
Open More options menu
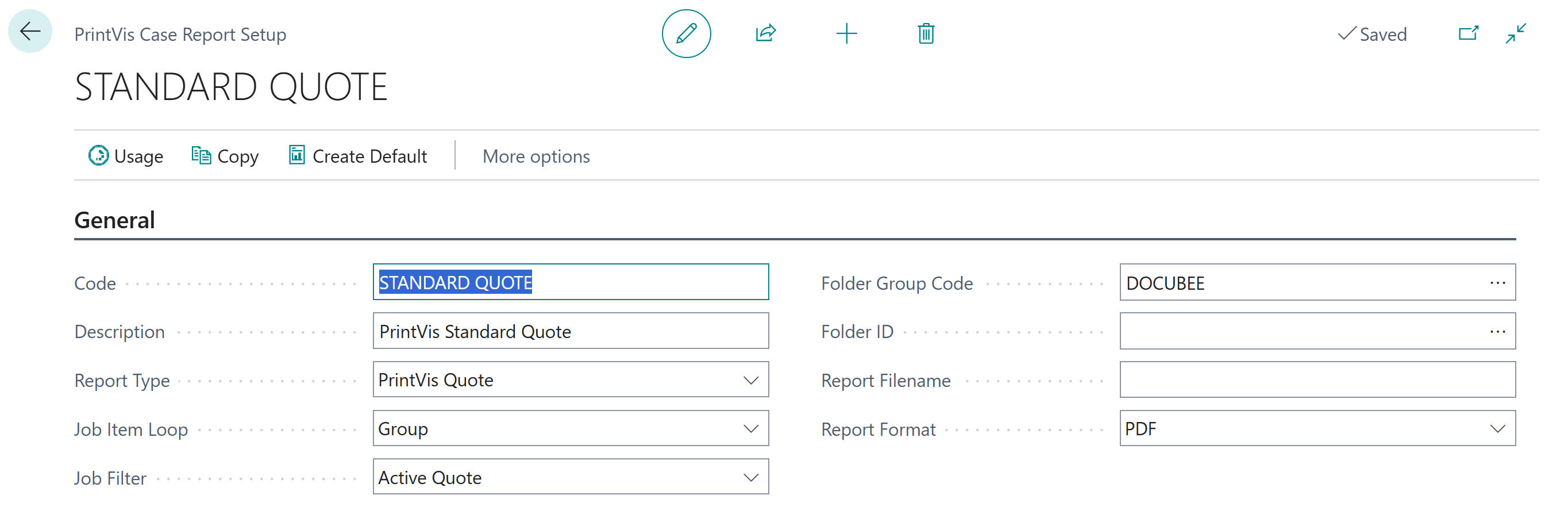pos(535,156)
